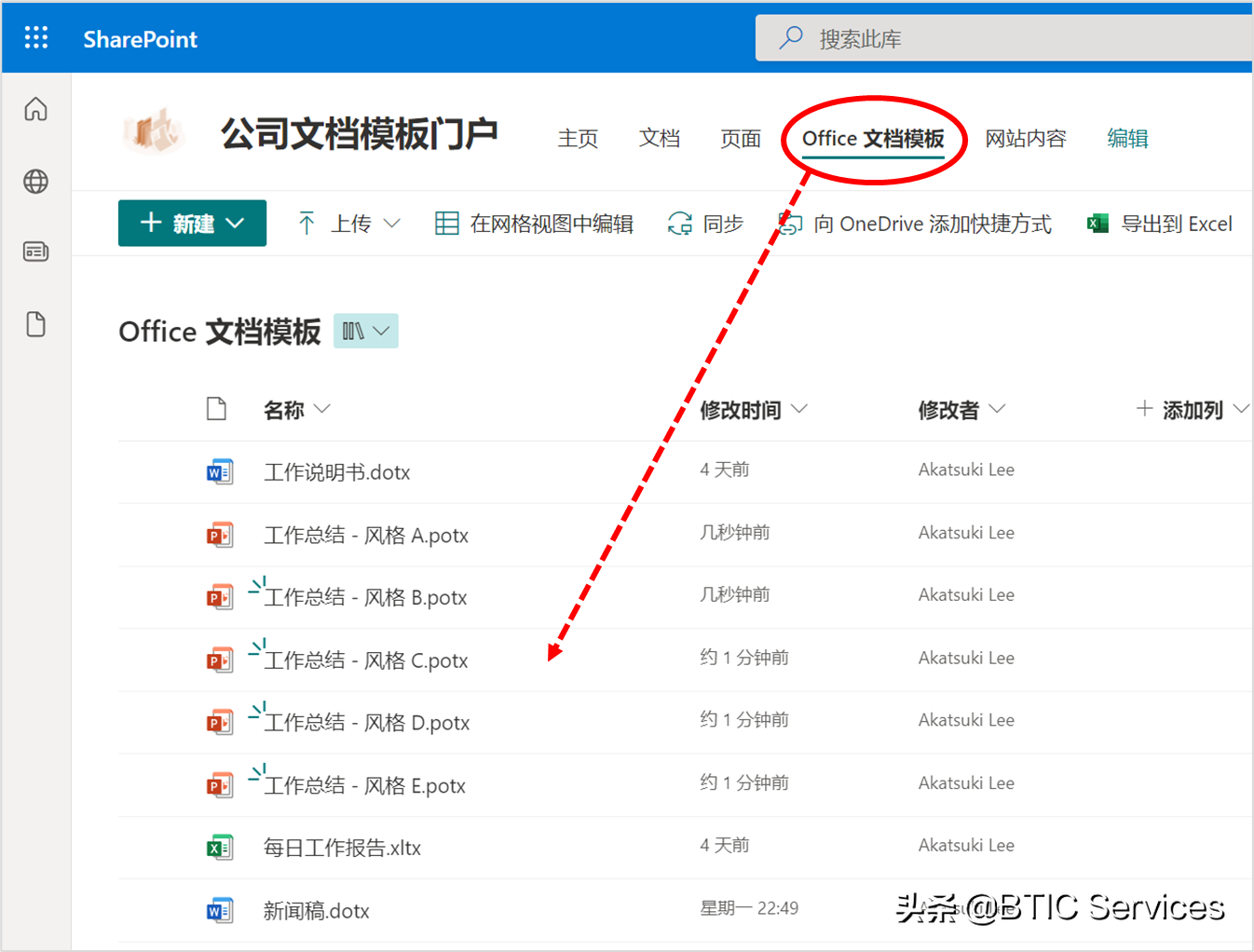Click PowerPoint icon of 风格 C.potx
This screenshot has height=952, width=1254.
coord(220,660)
